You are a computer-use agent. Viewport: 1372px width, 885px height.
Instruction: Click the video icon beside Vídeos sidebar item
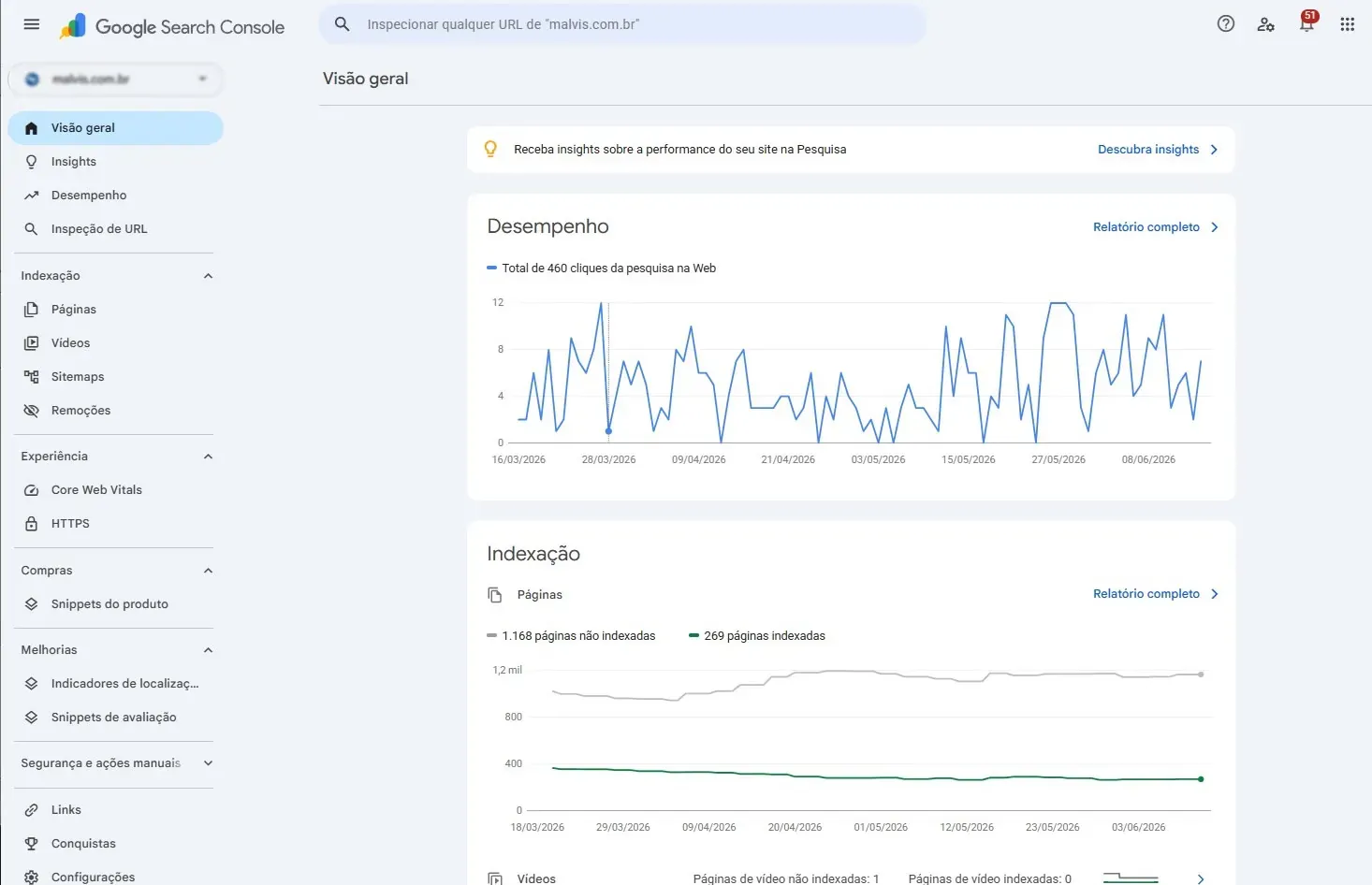(x=31, y=343)
